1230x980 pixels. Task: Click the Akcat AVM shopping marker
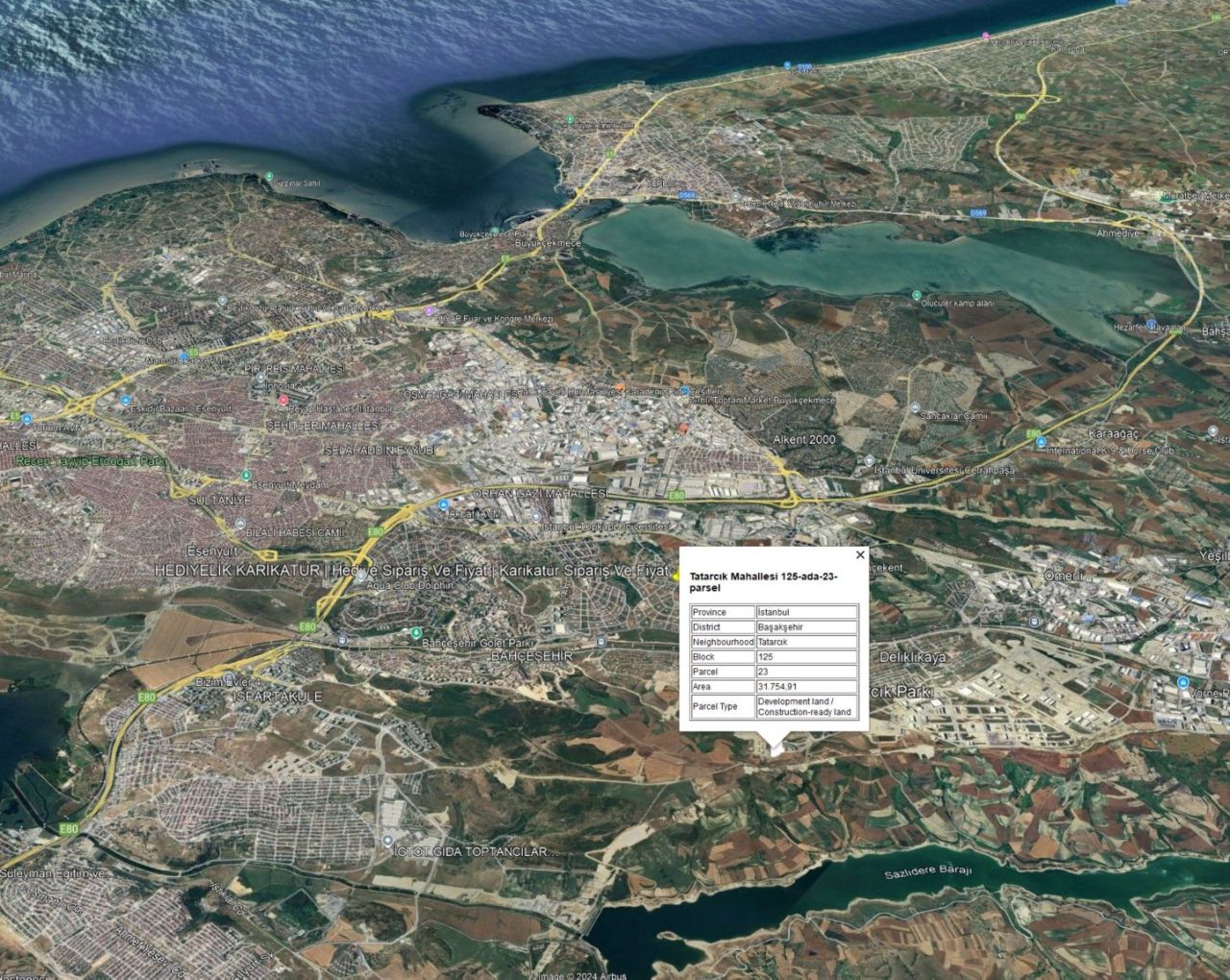(443, 504)
